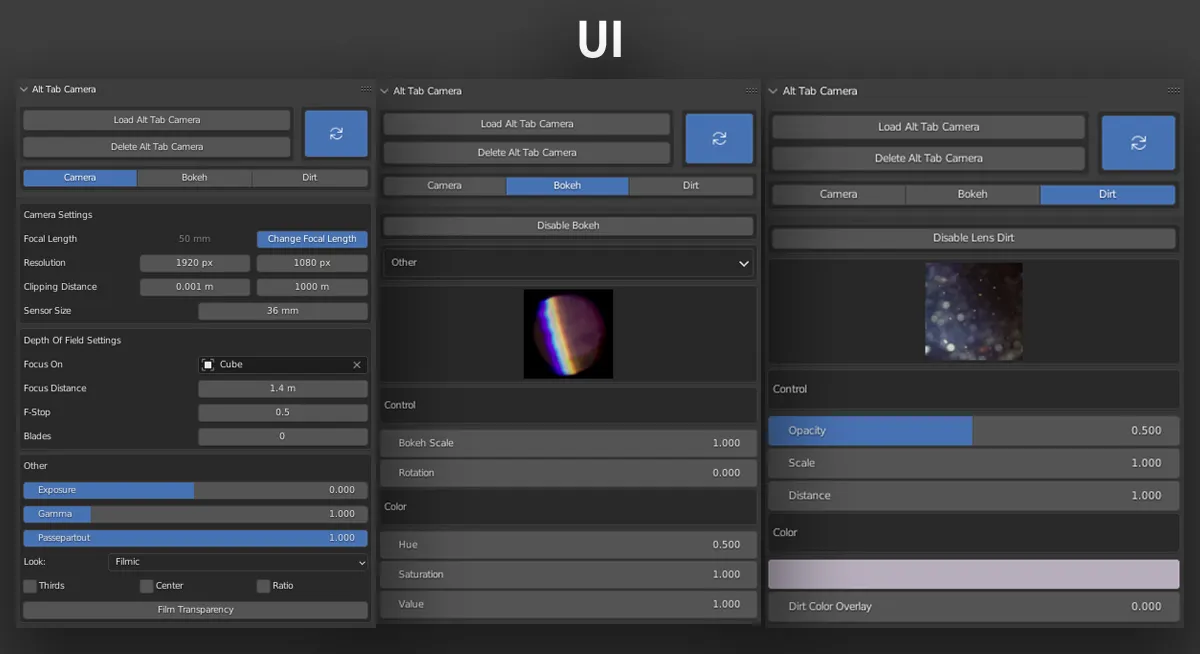Click the Exposure slider

[195, 490]
